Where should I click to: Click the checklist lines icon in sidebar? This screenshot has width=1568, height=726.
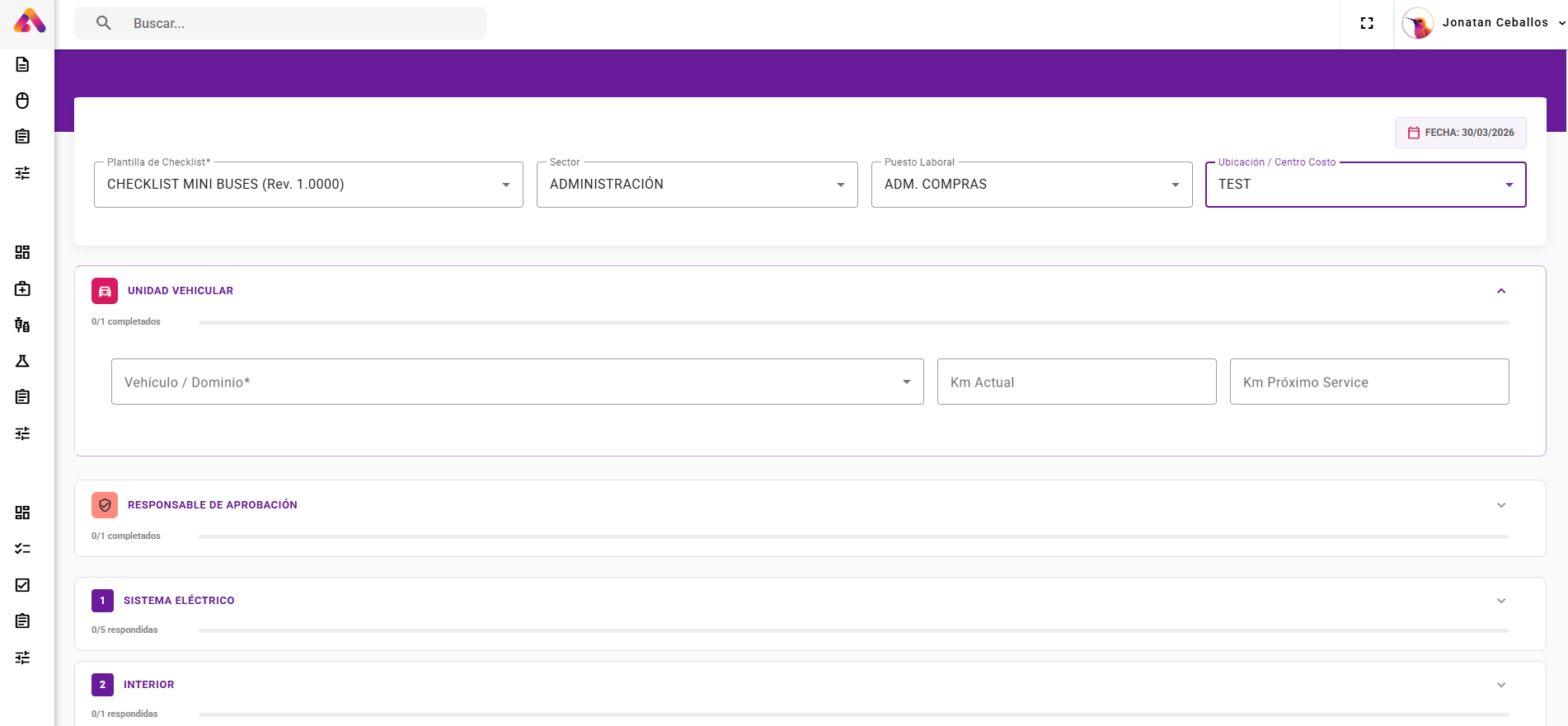click(22, 549)
